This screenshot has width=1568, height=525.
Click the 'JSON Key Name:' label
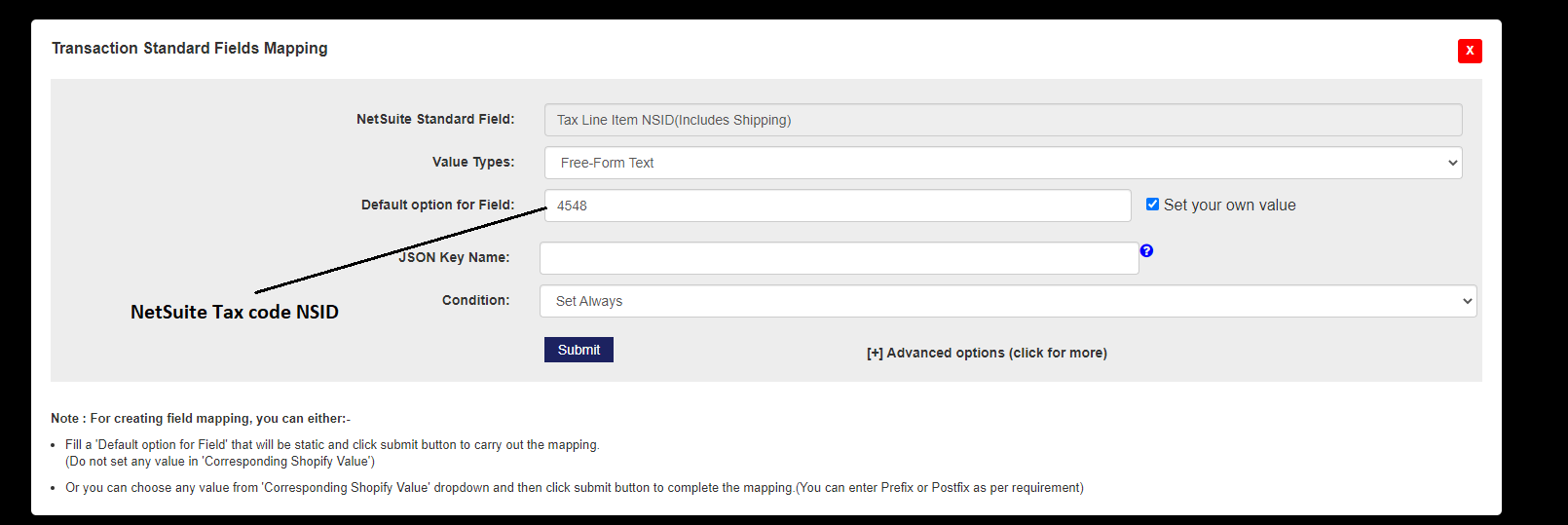tap(455, 257)
